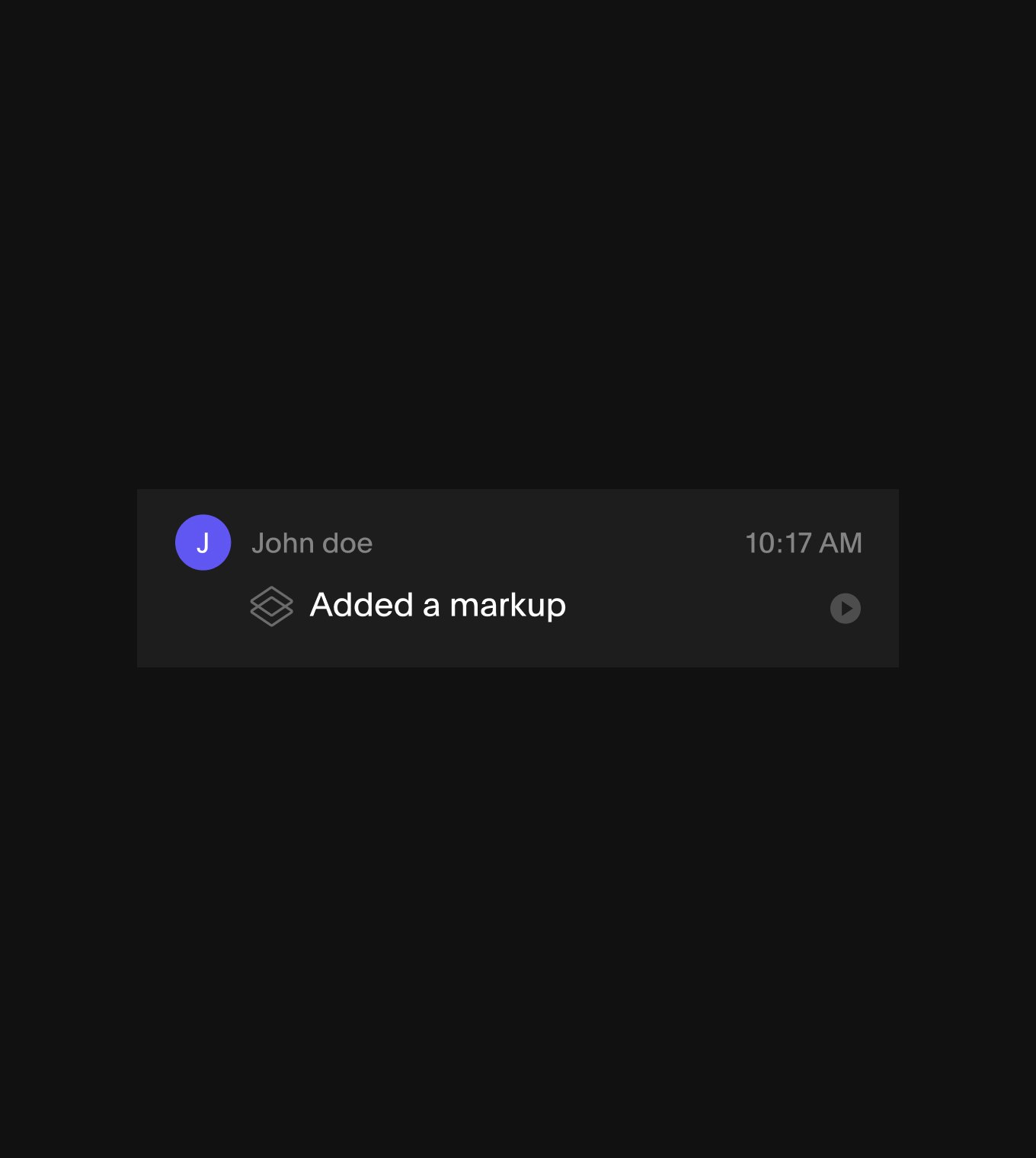Click the 'doe' surname in the header
This screenshot has height=1158, width=1036.
pos(348,543)
